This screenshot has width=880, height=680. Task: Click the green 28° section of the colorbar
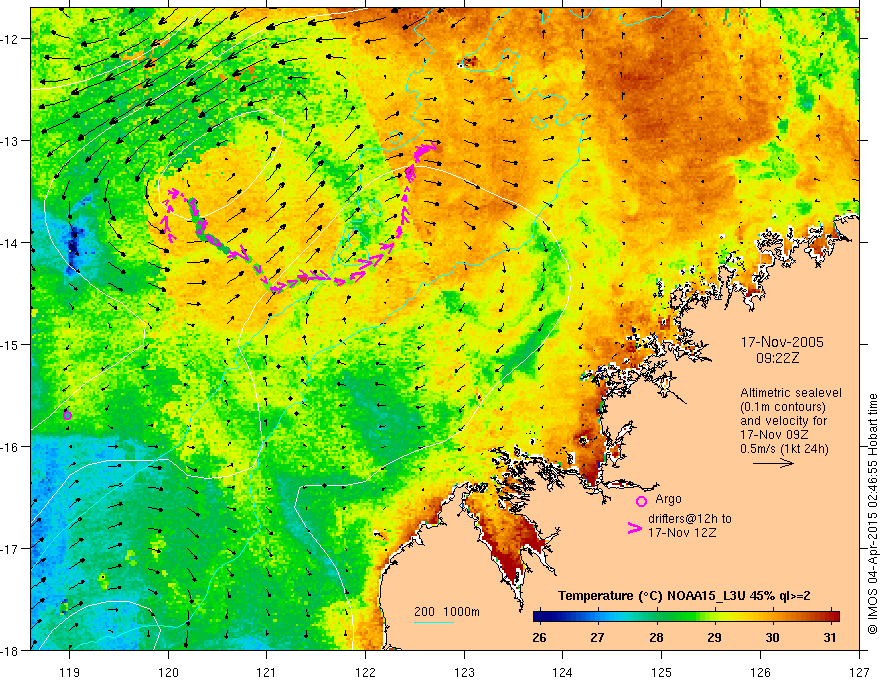tap(656, 617)
